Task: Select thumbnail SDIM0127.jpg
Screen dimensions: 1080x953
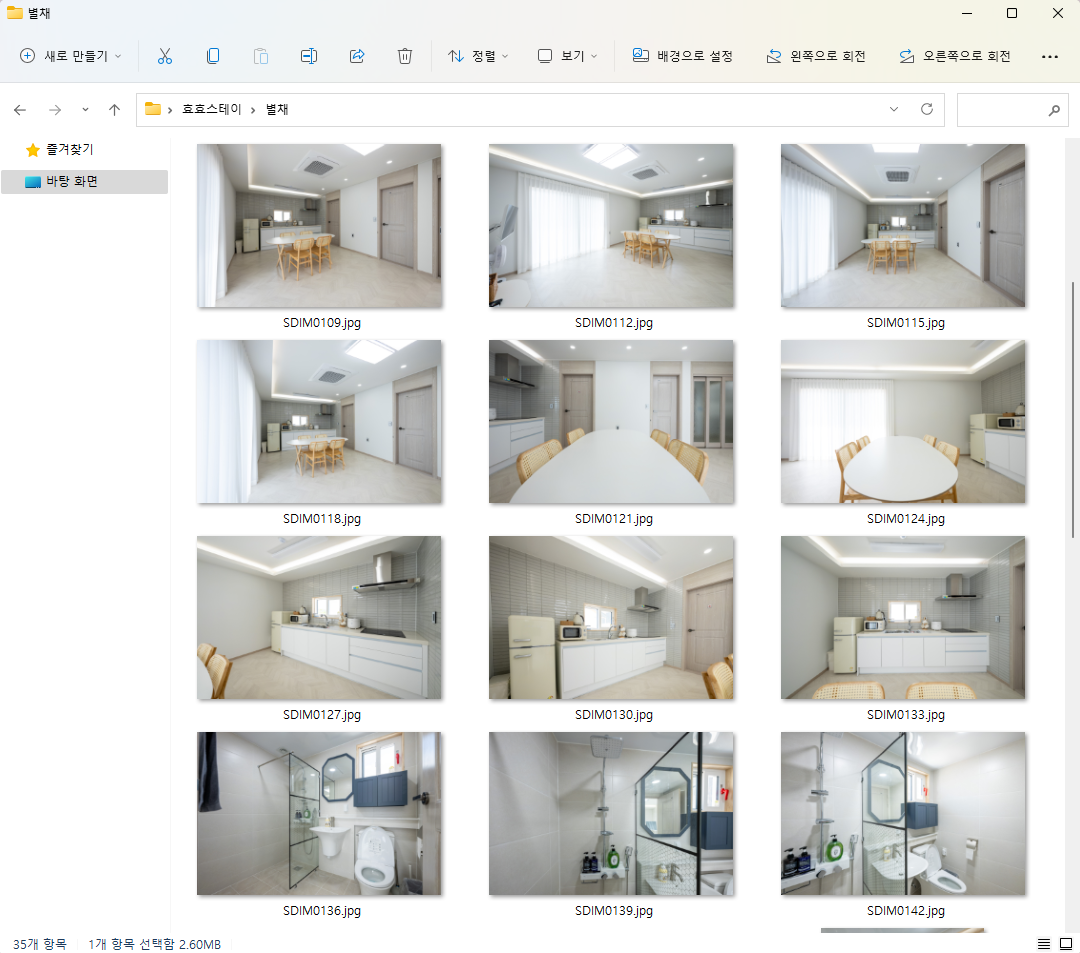Action: coord(319,618)
